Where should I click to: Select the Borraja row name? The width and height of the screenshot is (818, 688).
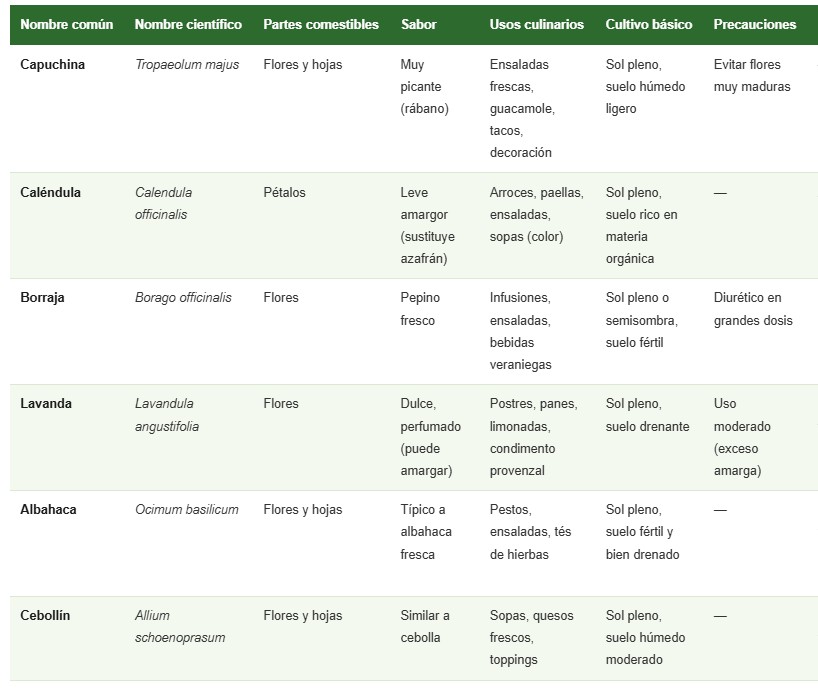tap(42, 297)
